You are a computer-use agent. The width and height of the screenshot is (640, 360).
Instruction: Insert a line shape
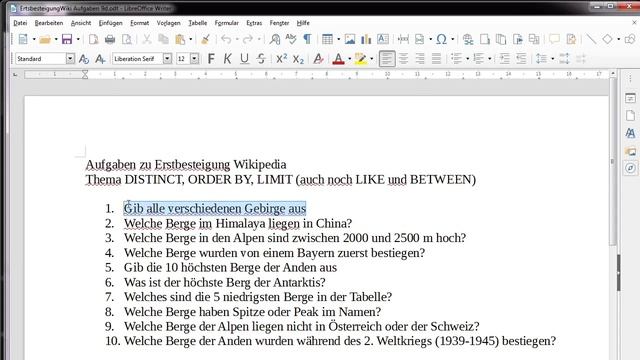coord(591,39)
